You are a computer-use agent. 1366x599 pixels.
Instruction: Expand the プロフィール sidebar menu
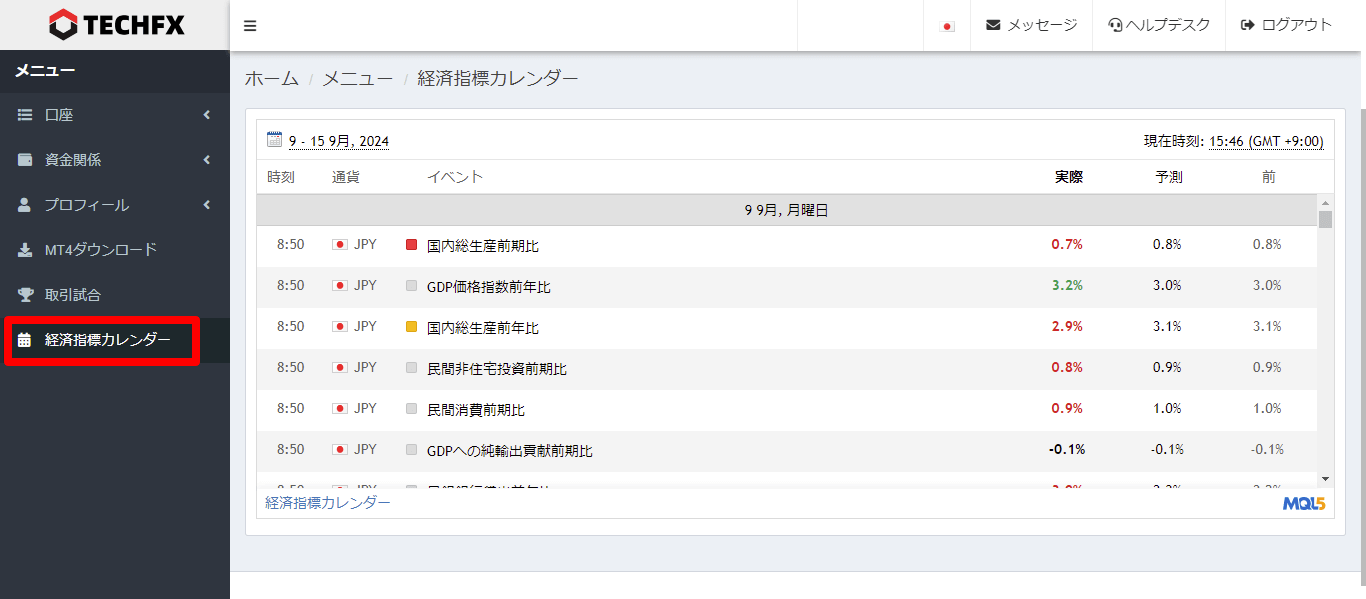click(x=114, y=205)
